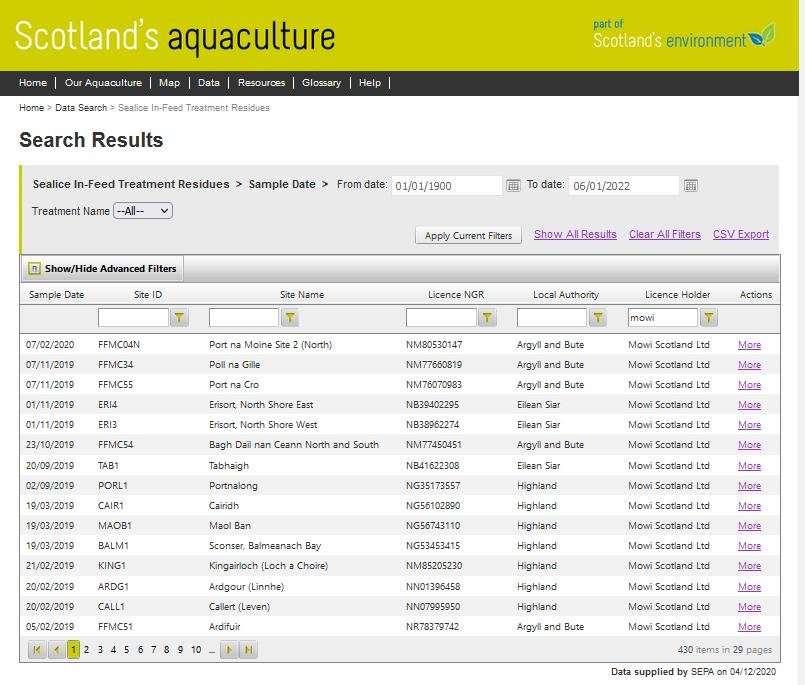This screenshot has height=685, width=805.
Task: Click the Site ID filter funnel icon
Action: pos(179,318)
